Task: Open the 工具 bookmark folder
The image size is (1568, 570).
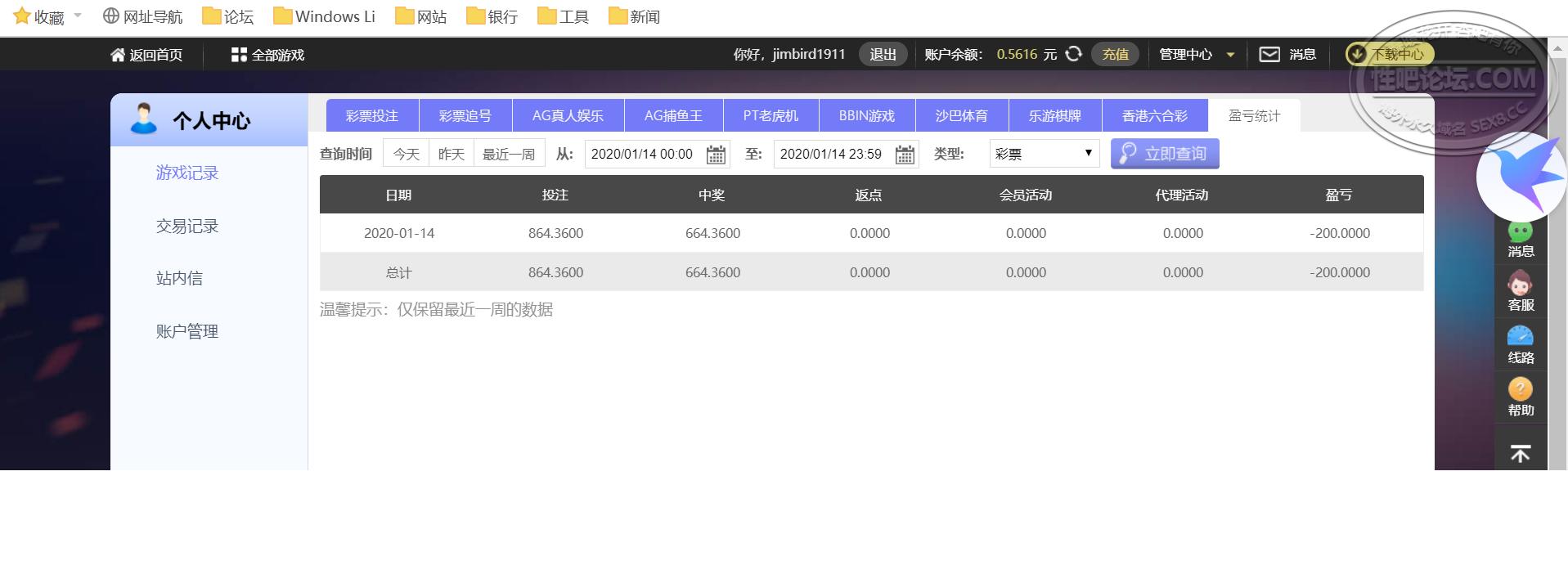Action: tap(563, 16)
